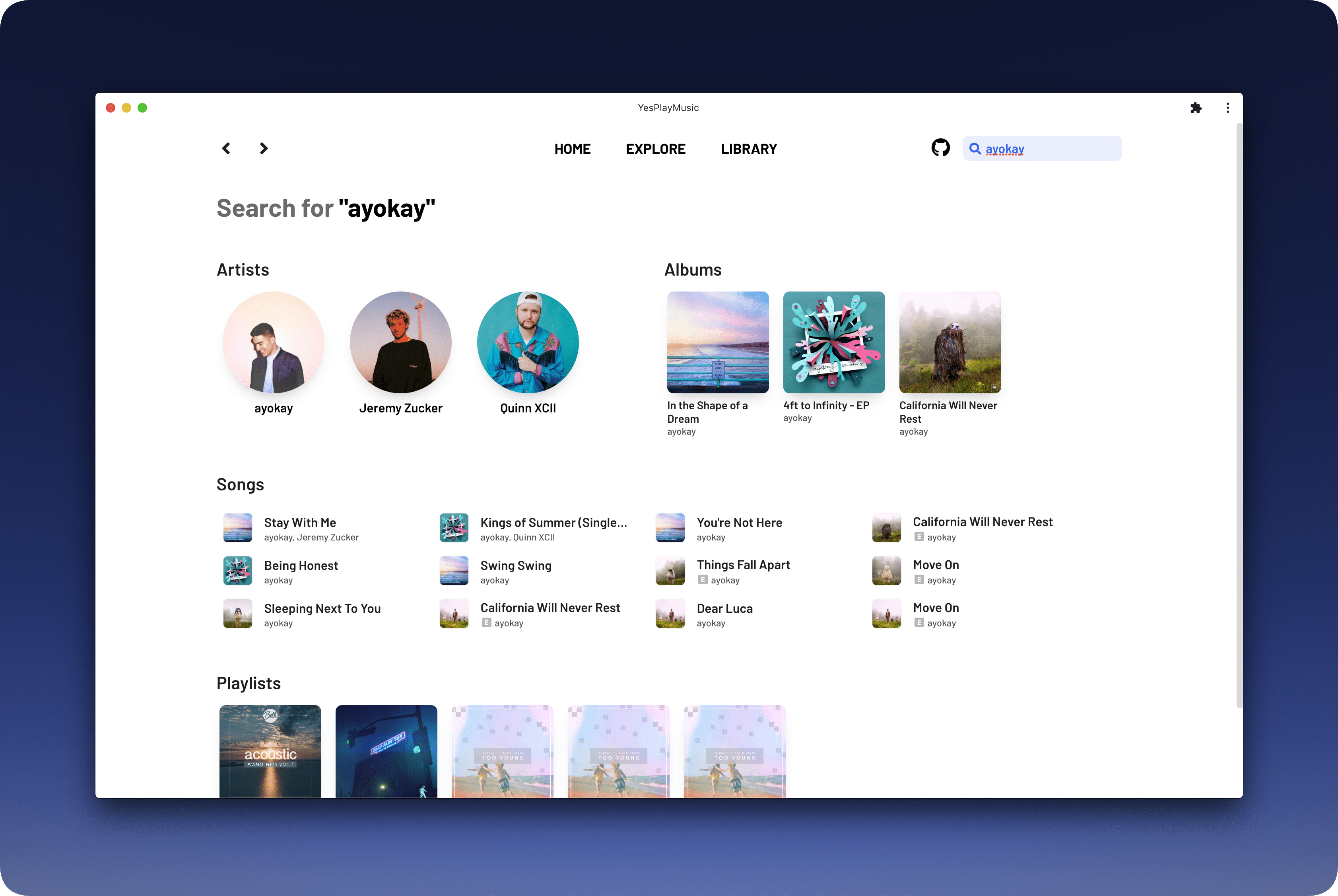The height and width of the screenshot is (896, 1338).
Task: Open Quinn XCII's artist page
Action: (527, 342)
